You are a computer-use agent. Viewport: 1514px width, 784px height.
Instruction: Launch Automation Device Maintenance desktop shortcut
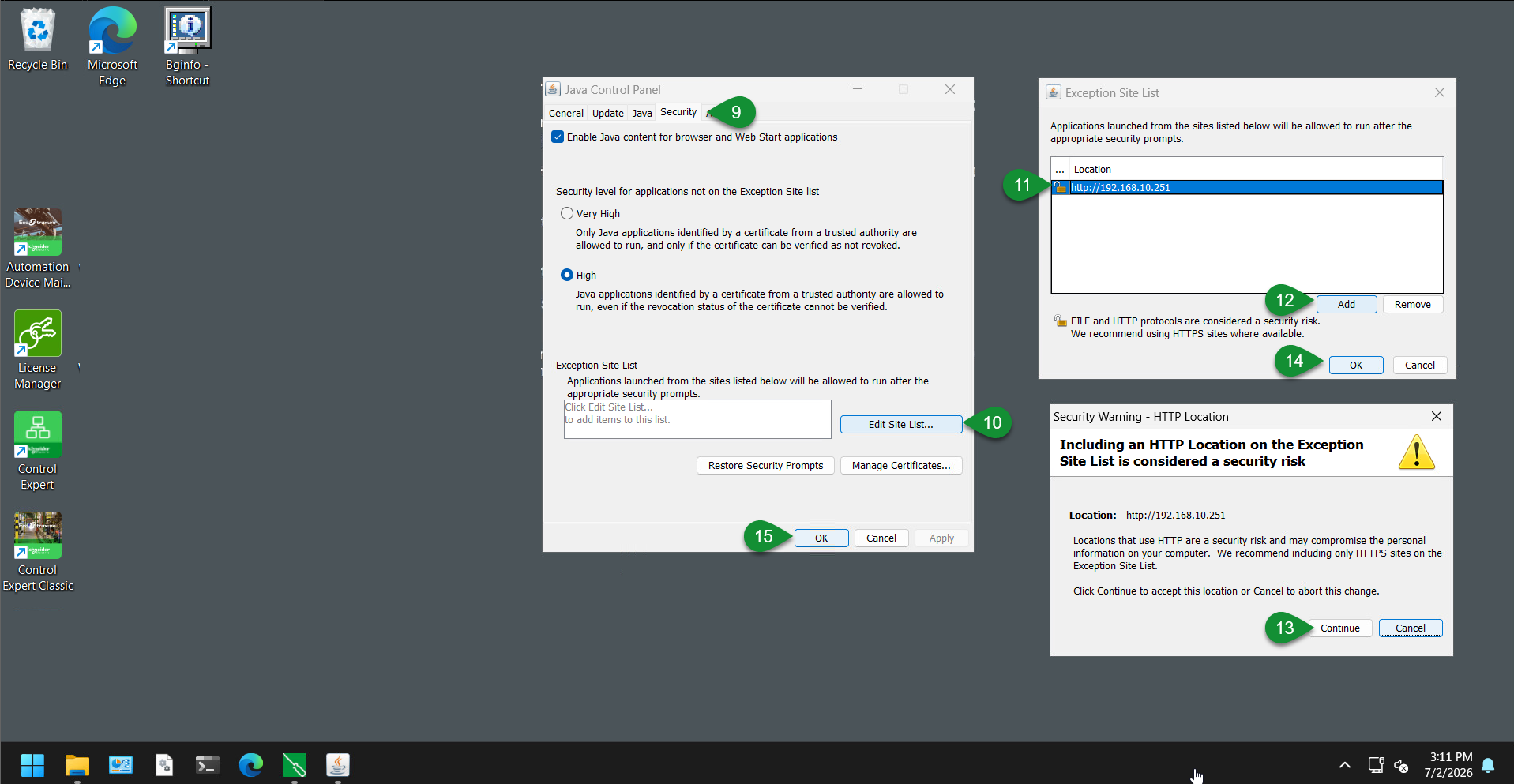[37, 249]
